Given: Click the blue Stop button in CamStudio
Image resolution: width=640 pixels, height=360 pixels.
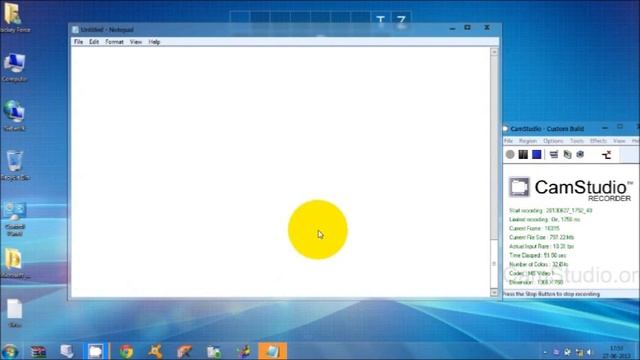Looking at the screenshot, I should coord(537,155).
